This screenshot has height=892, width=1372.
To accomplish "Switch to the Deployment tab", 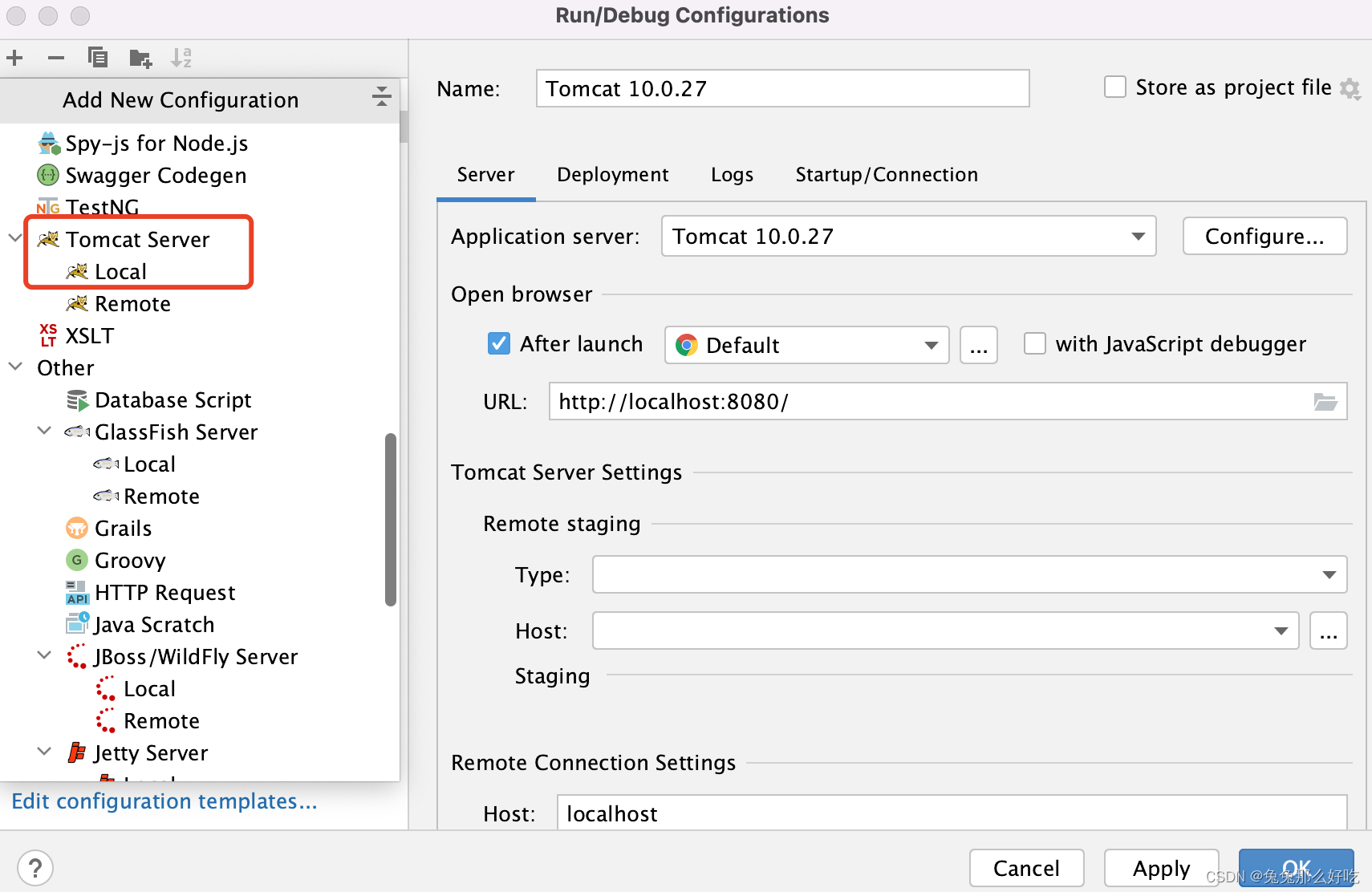I will (613, 175).
